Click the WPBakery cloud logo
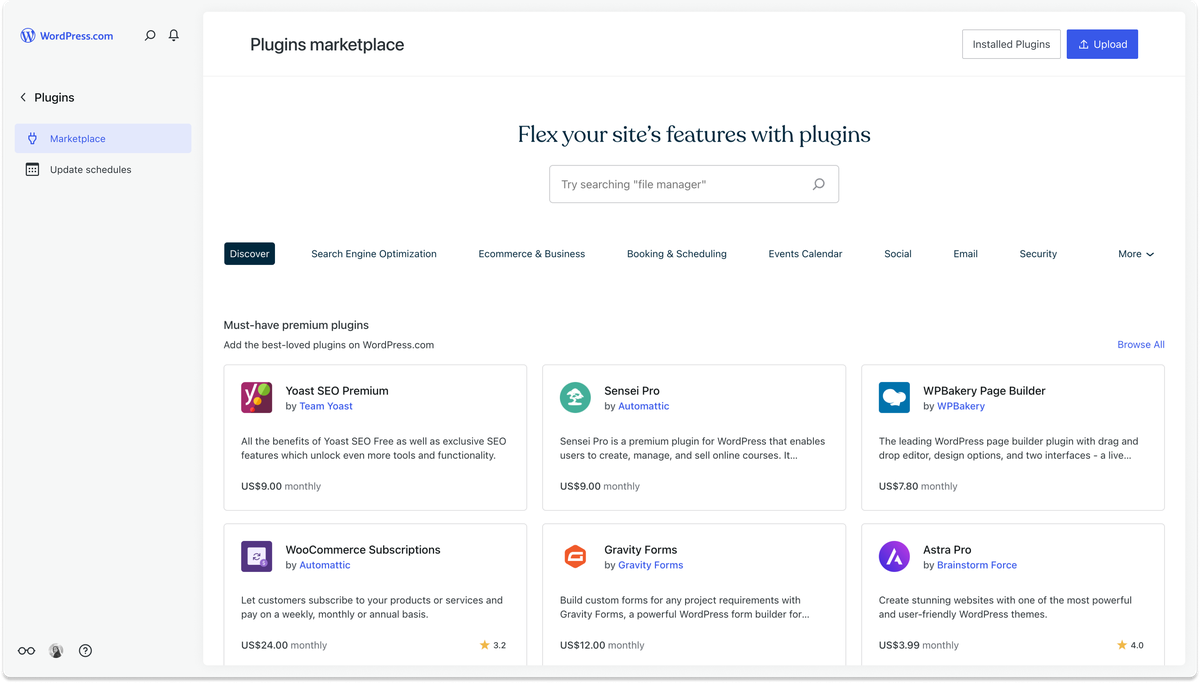The image size is (1200, 683). pyautogui.click(x=894, y=397)
